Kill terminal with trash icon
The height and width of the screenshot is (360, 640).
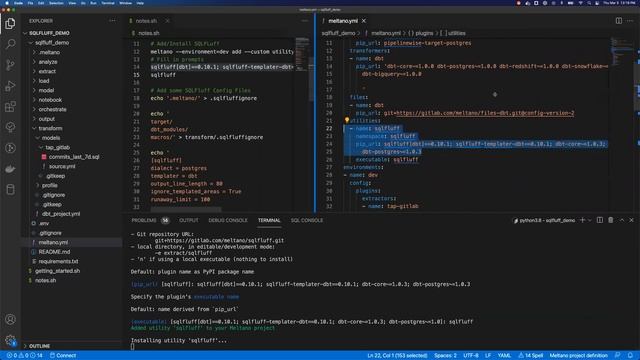tap(611, 220)
